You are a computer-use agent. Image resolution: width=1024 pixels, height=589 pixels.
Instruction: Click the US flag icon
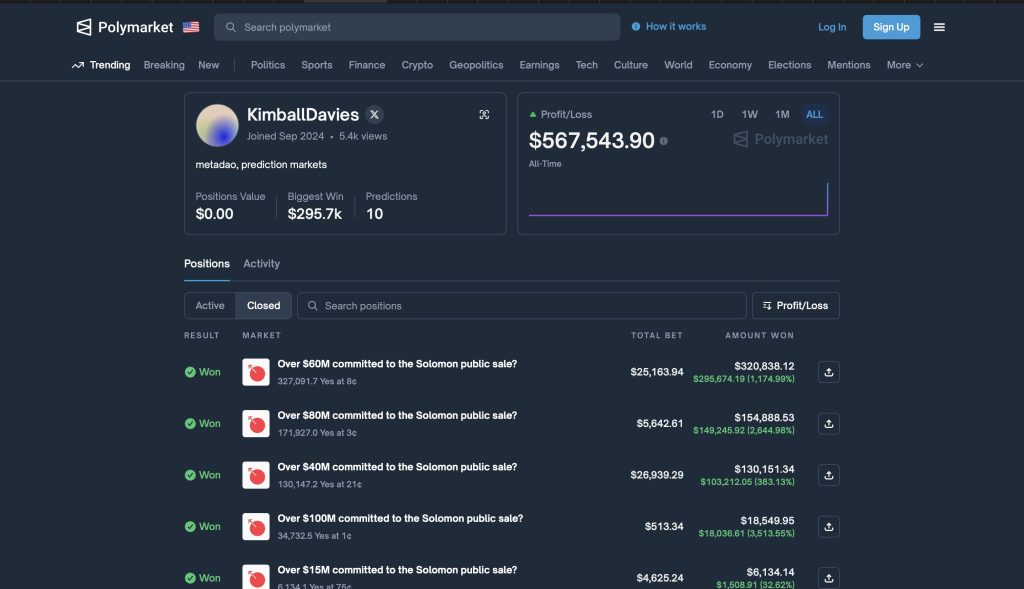(191, 27)
